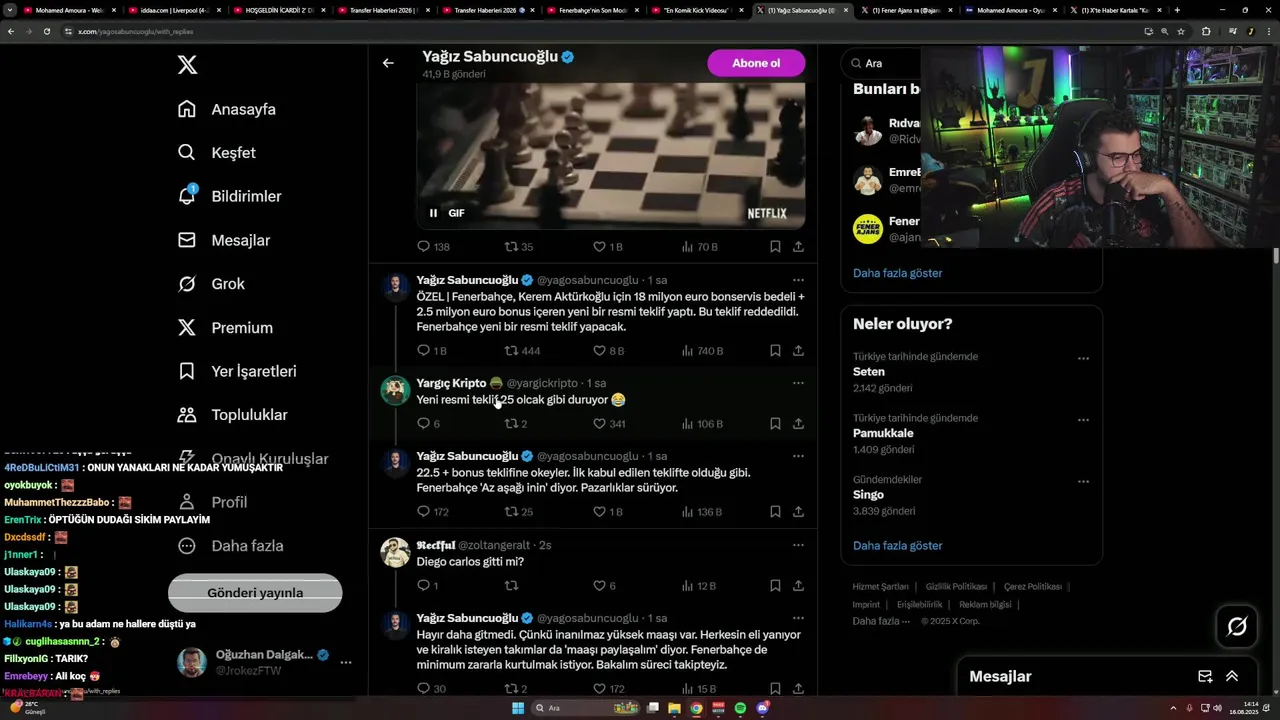The width and height of the screenshot is (1280, 720).
Task: Reply to the 22.5 + bonus post (172)
Action: [x=432, y=512]
